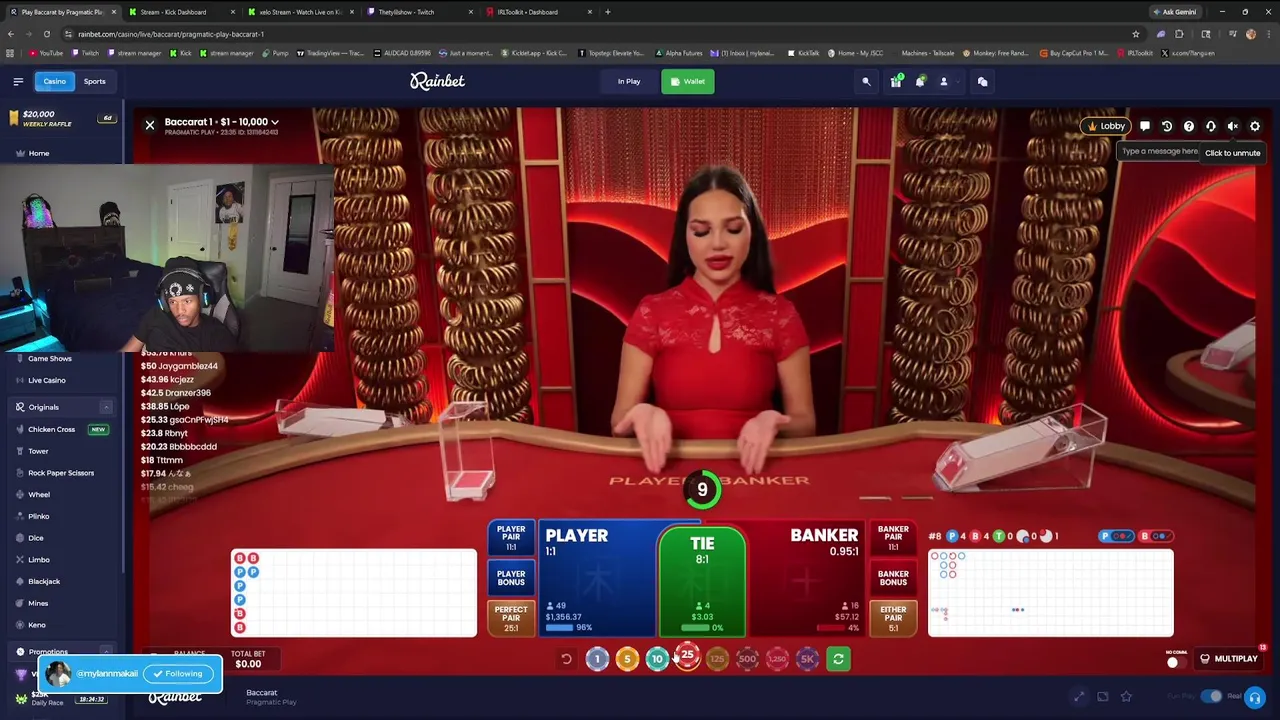The image size is (1280, 720).
Task: Place Perfect Pair 25:1 bet
Action: [511, 617]
